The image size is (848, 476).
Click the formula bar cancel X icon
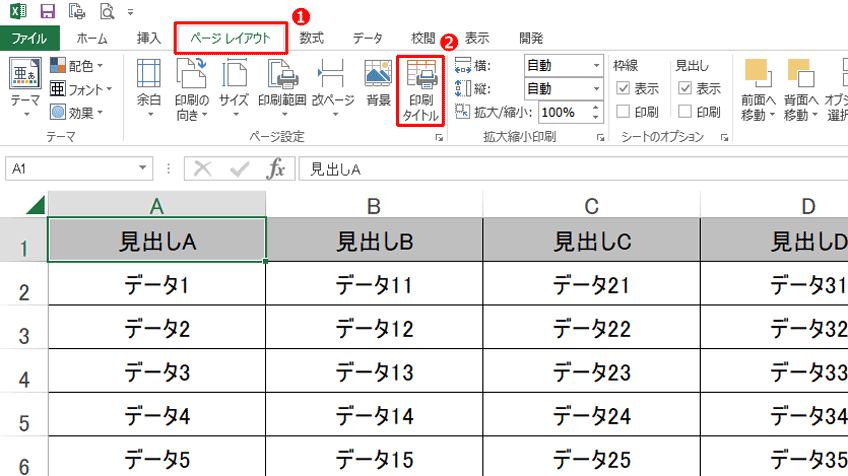(203, 169)
